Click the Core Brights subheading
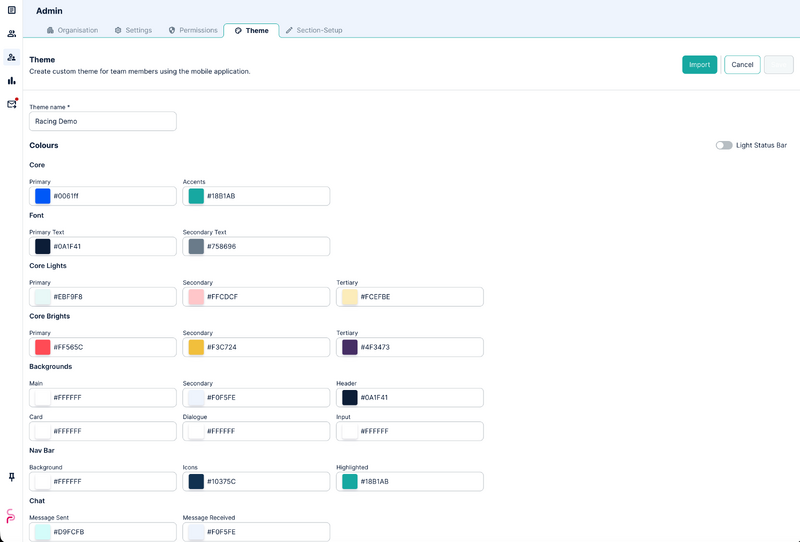The width and height of the screenshot is (800, 542). 49,316
